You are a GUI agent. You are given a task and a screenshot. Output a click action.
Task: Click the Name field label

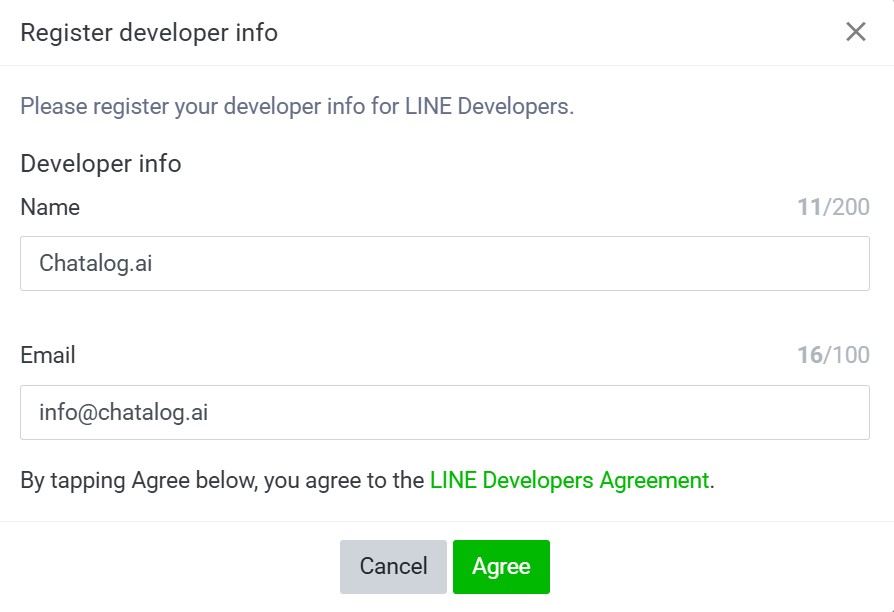(50, 207)
